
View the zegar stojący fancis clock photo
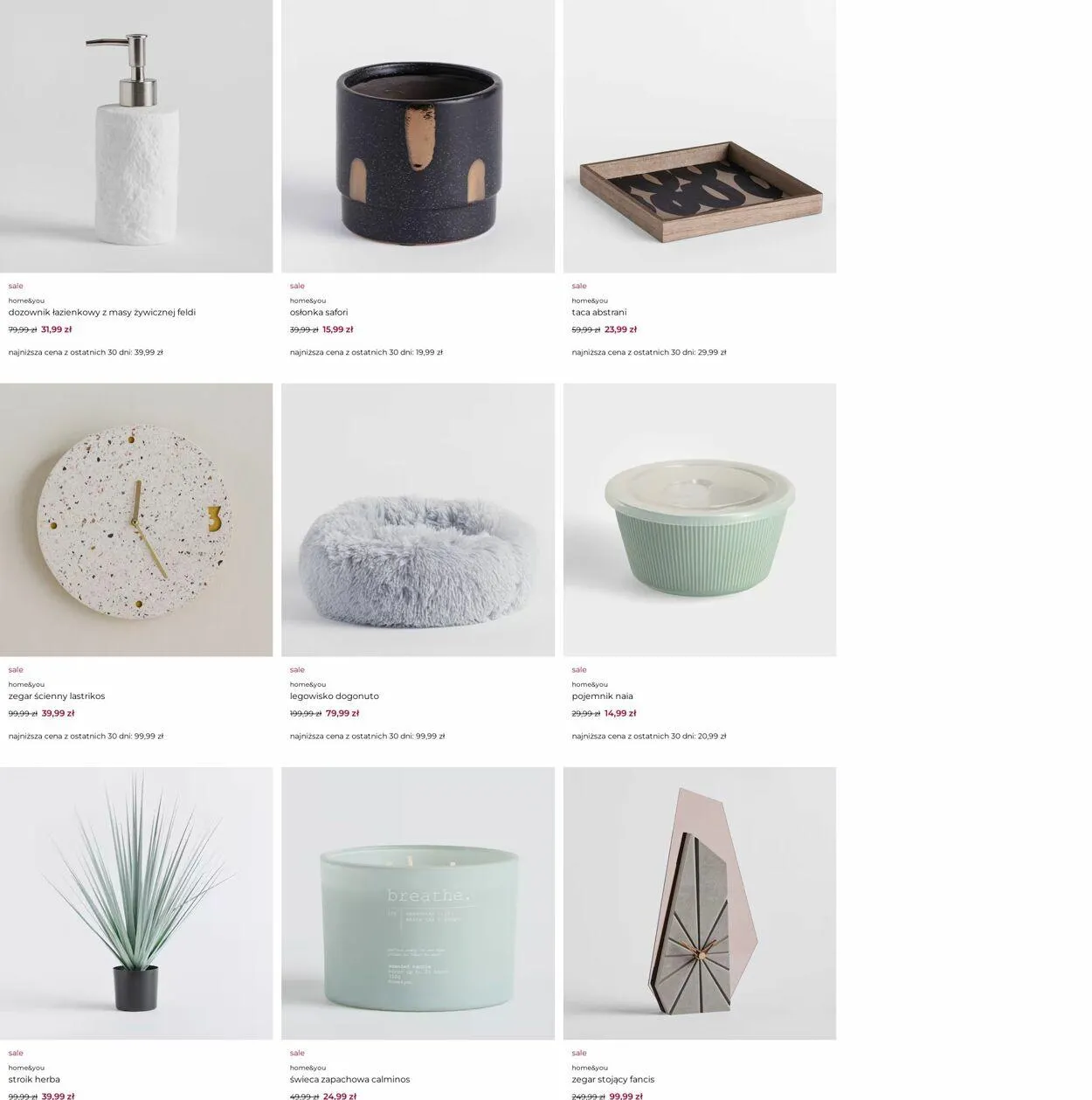coord(700,903)
